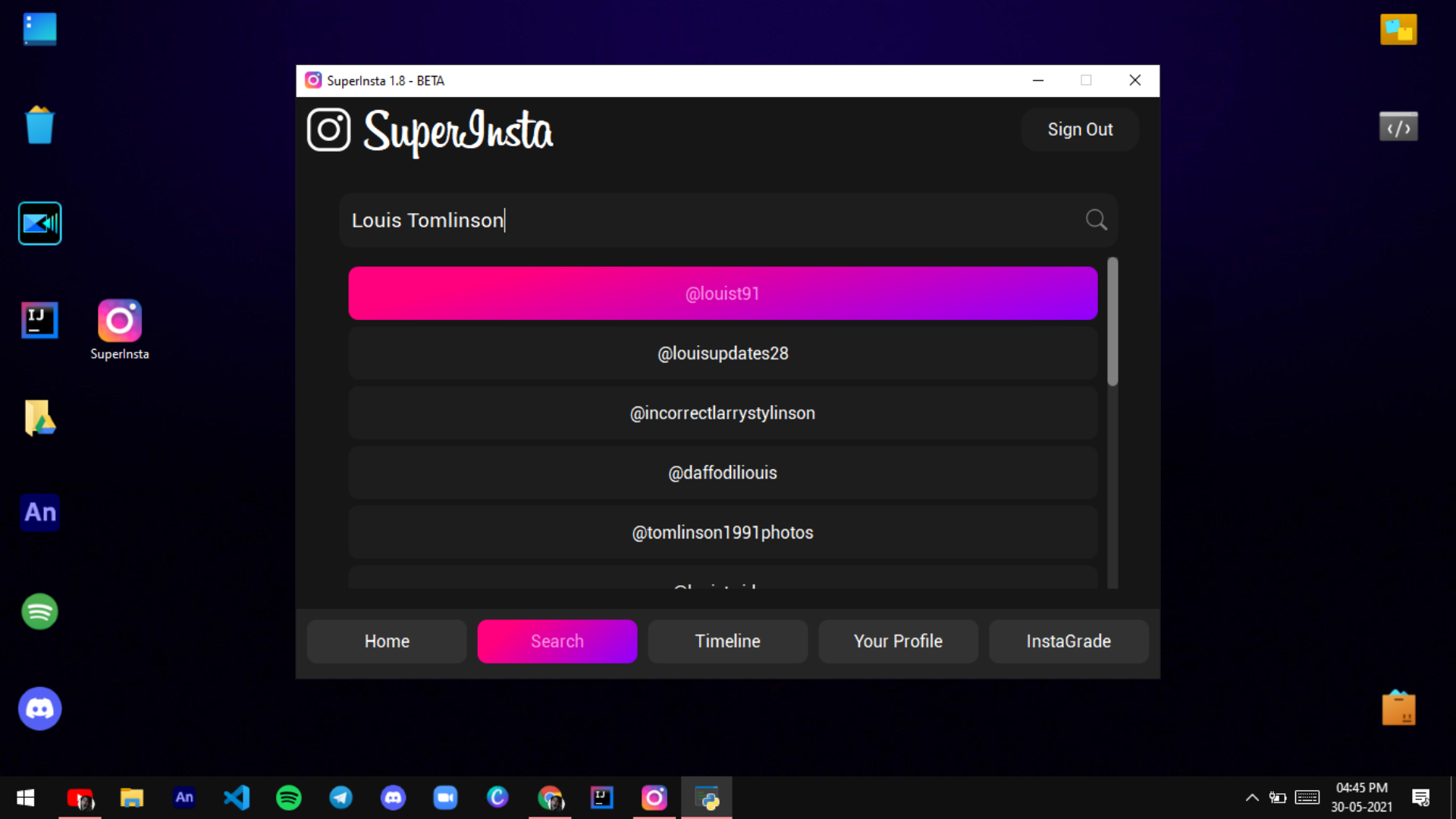This screenshot has width=1456, height=819.
Task: Open the Recycle Bin
Action: pyautogui.click(x=39, y=126)
